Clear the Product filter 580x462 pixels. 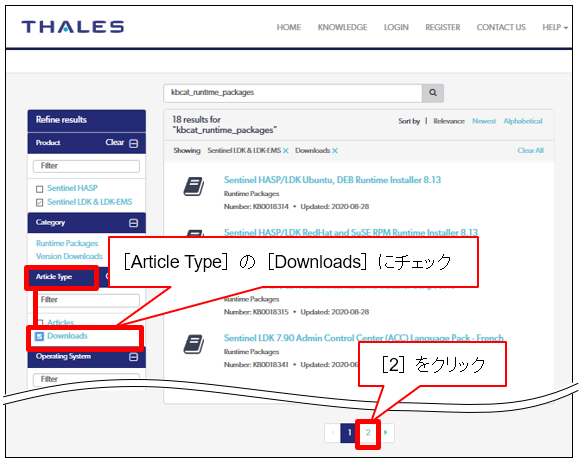115,142
